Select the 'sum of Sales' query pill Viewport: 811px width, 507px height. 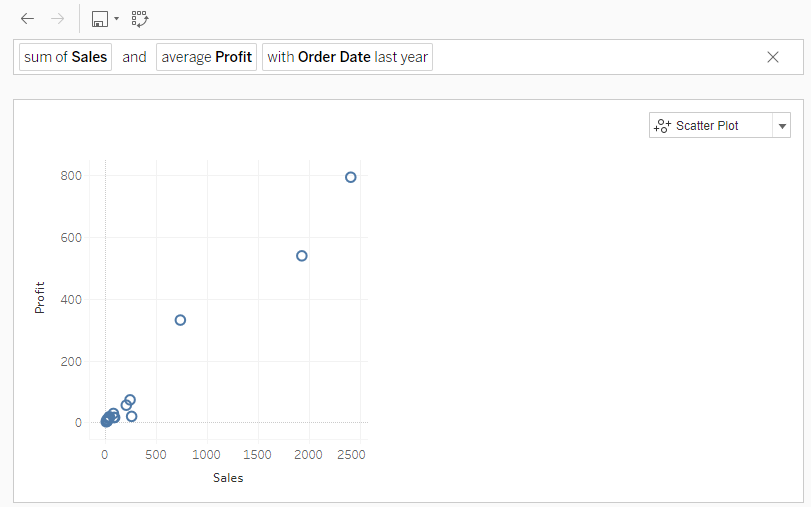pos(65,57)
